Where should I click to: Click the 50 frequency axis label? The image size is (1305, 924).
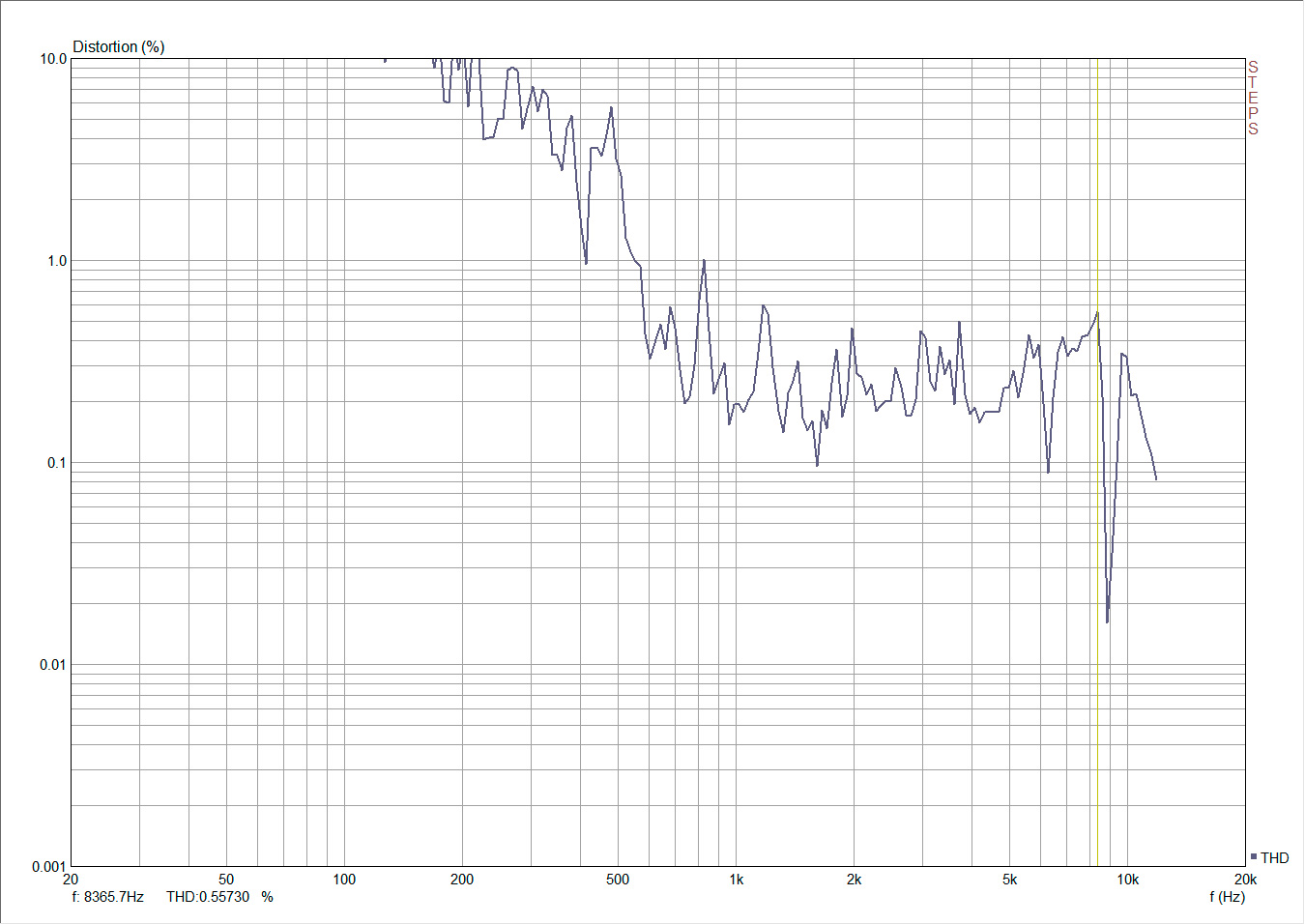(226, 880)
